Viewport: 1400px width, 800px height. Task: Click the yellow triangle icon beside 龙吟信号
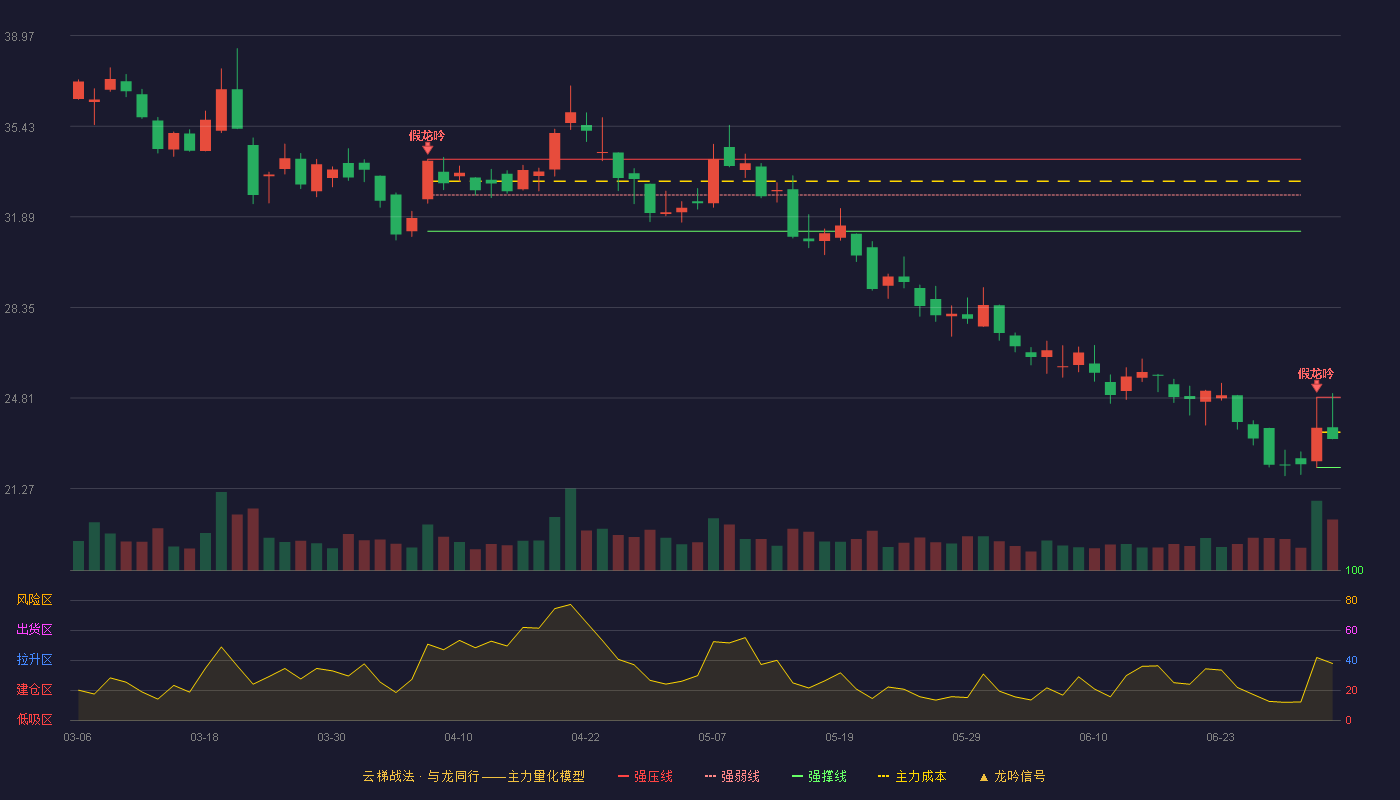pyautogui.click(x=983, y=777)
